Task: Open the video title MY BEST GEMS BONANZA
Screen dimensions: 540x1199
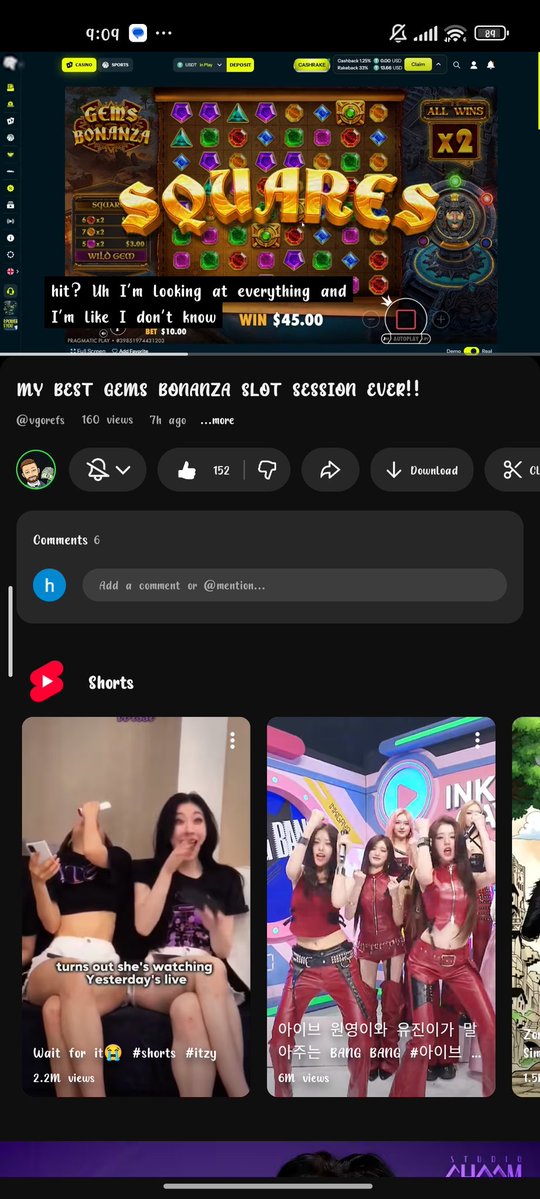Action: tap(218, 389)
